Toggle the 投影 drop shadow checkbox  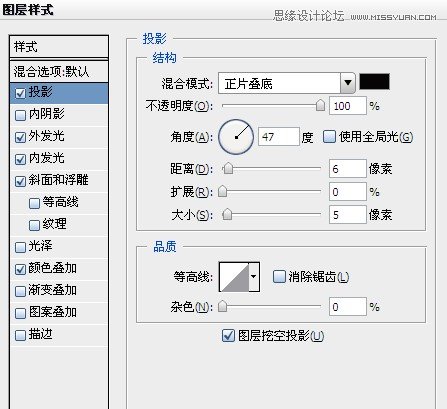point(20,93)
